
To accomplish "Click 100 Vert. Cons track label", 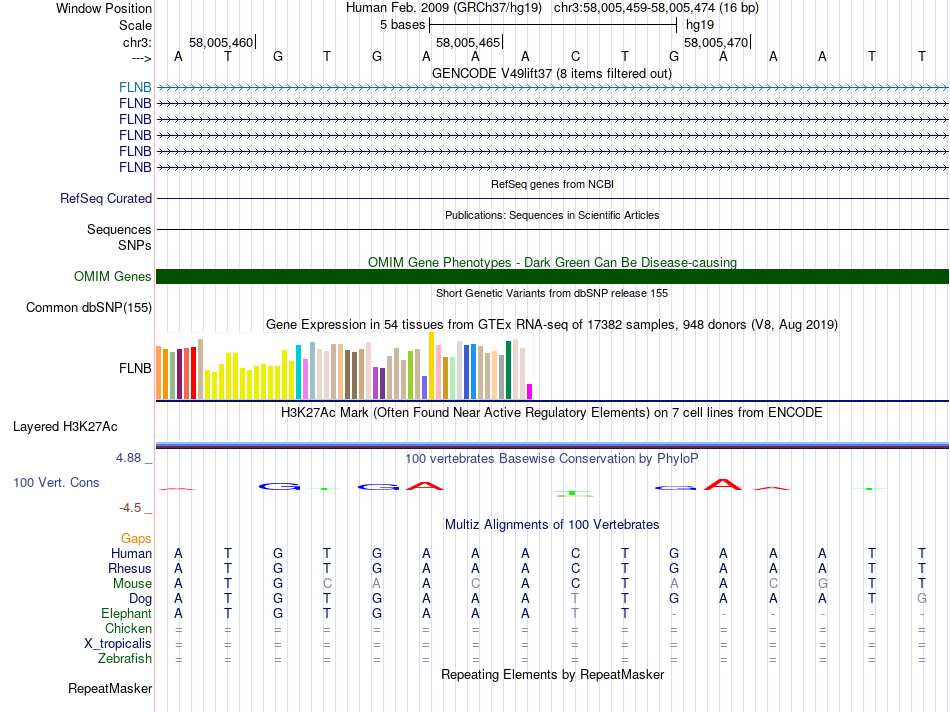I will pos(56,482).
